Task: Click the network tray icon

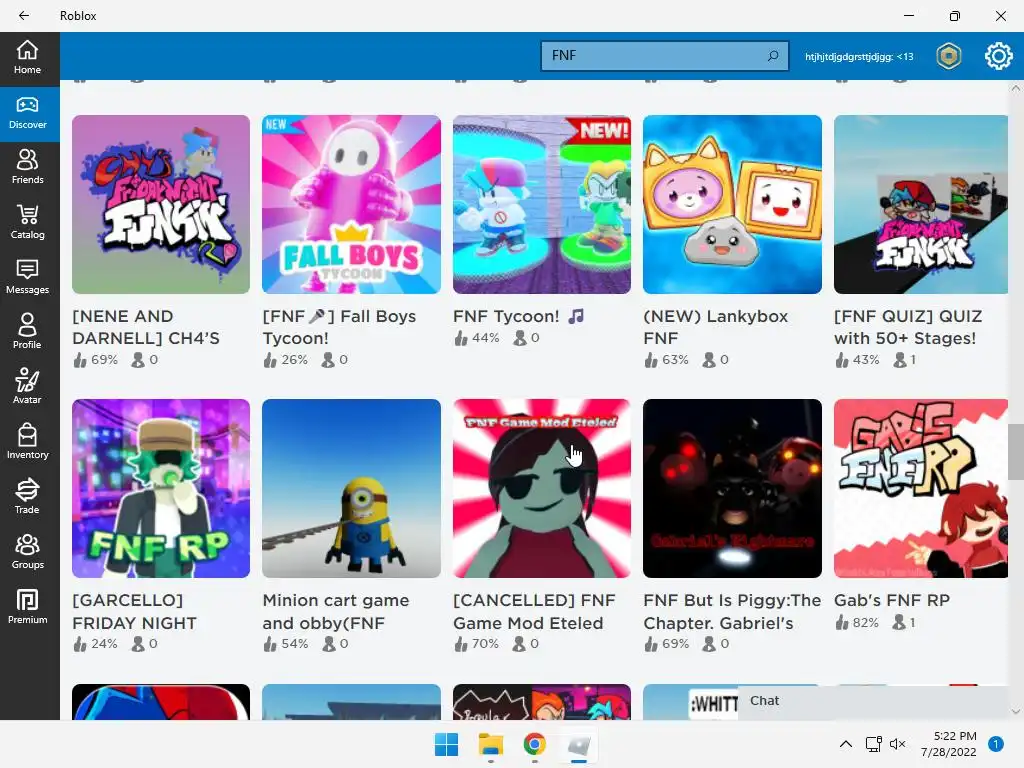Action: coord(874,744)
